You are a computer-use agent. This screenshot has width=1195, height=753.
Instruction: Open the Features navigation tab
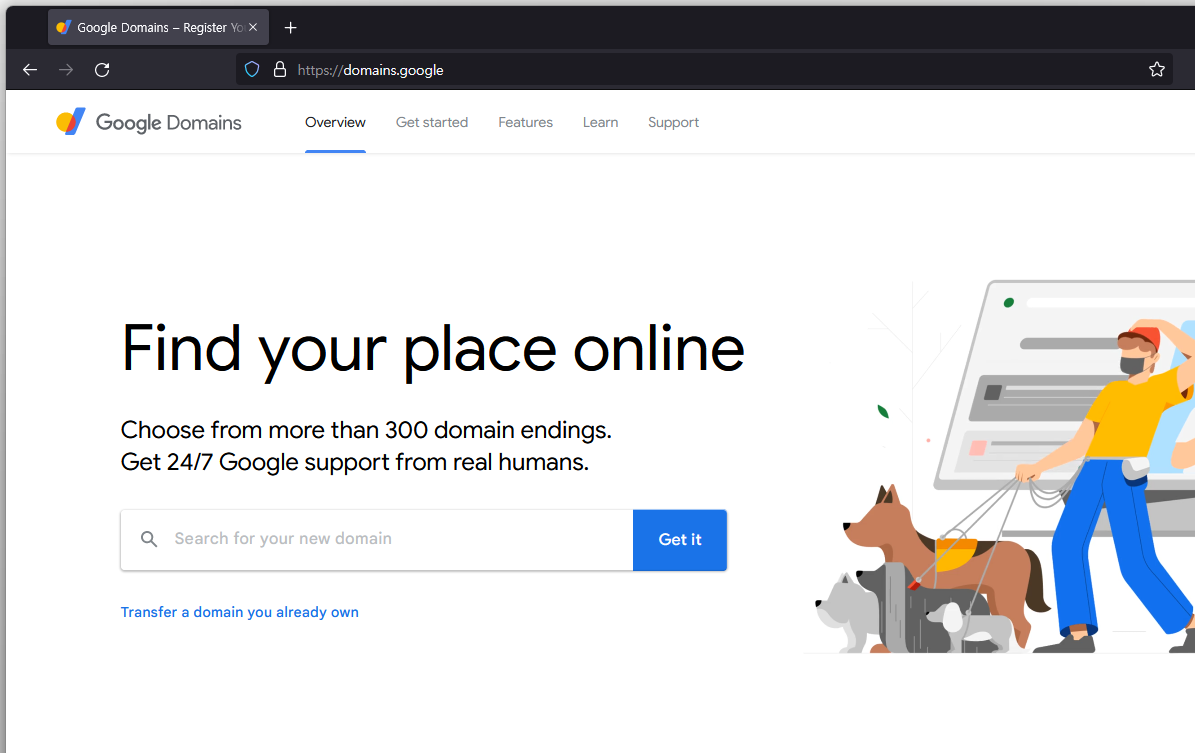[526, 123]
